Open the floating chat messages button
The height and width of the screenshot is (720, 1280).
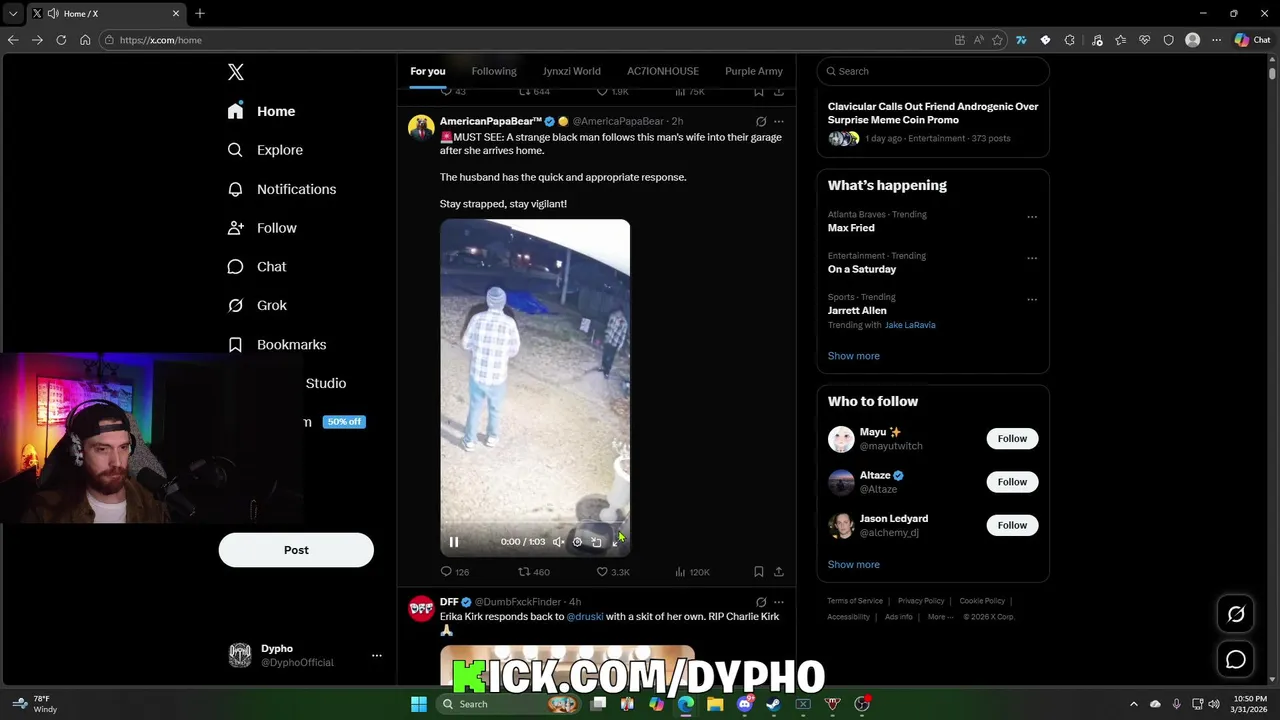tap(1236, 660)
